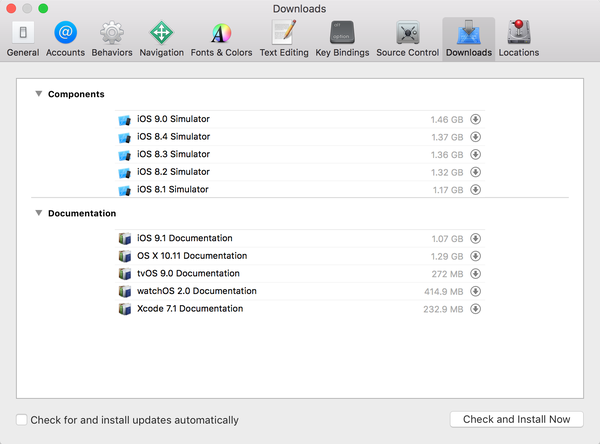Collapse the Components section

[39, 94]
